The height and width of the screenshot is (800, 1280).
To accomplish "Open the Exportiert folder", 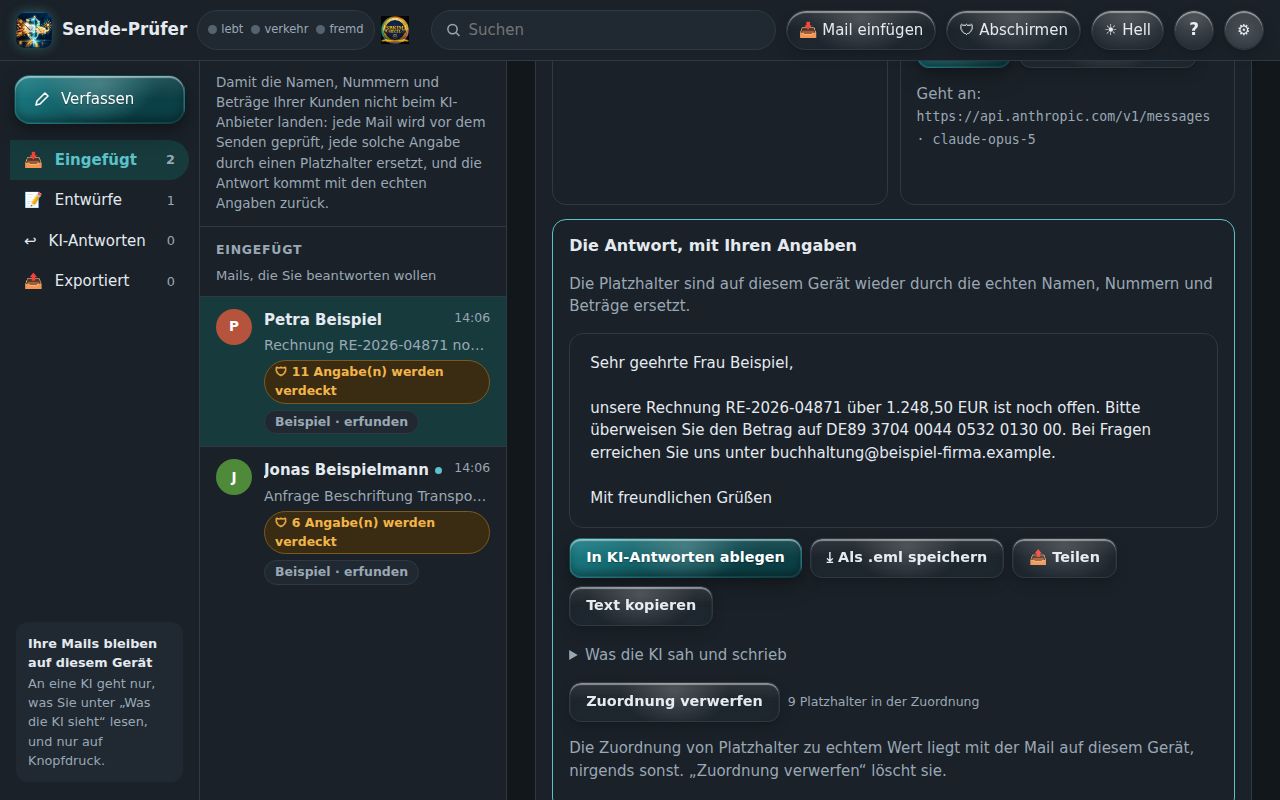I will point(99,281).
